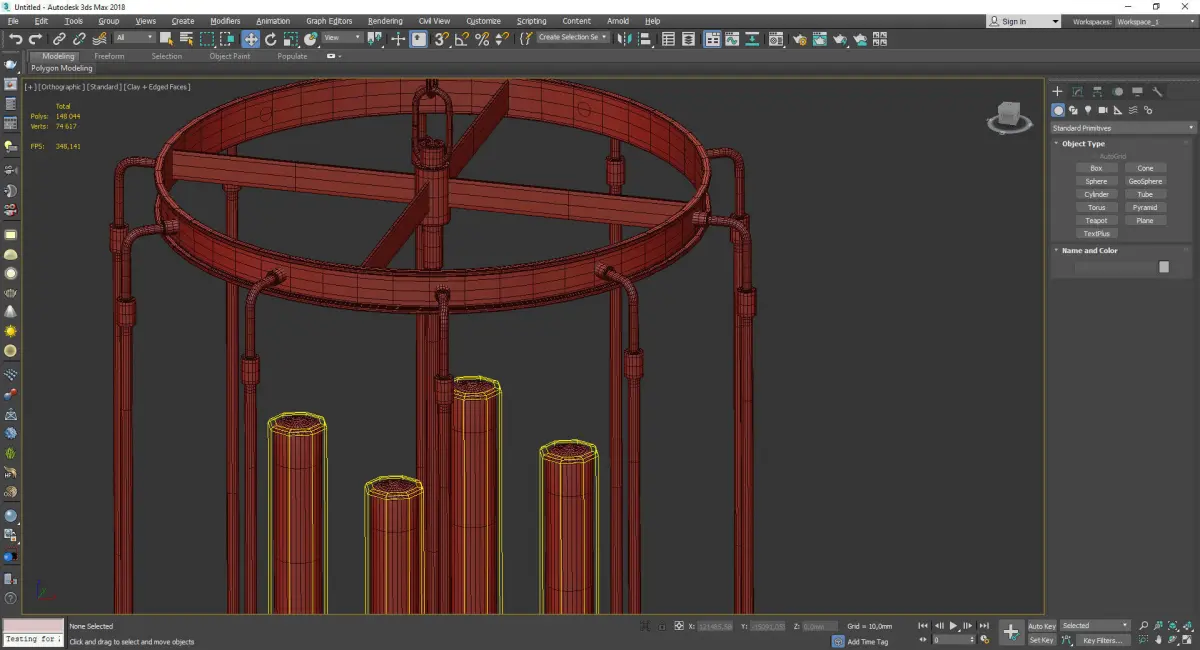Click the Mirror tool icon
Image resolution: width=1200 pixels, height=650 pixels.
pyautogui.click(x=625, y=39)
